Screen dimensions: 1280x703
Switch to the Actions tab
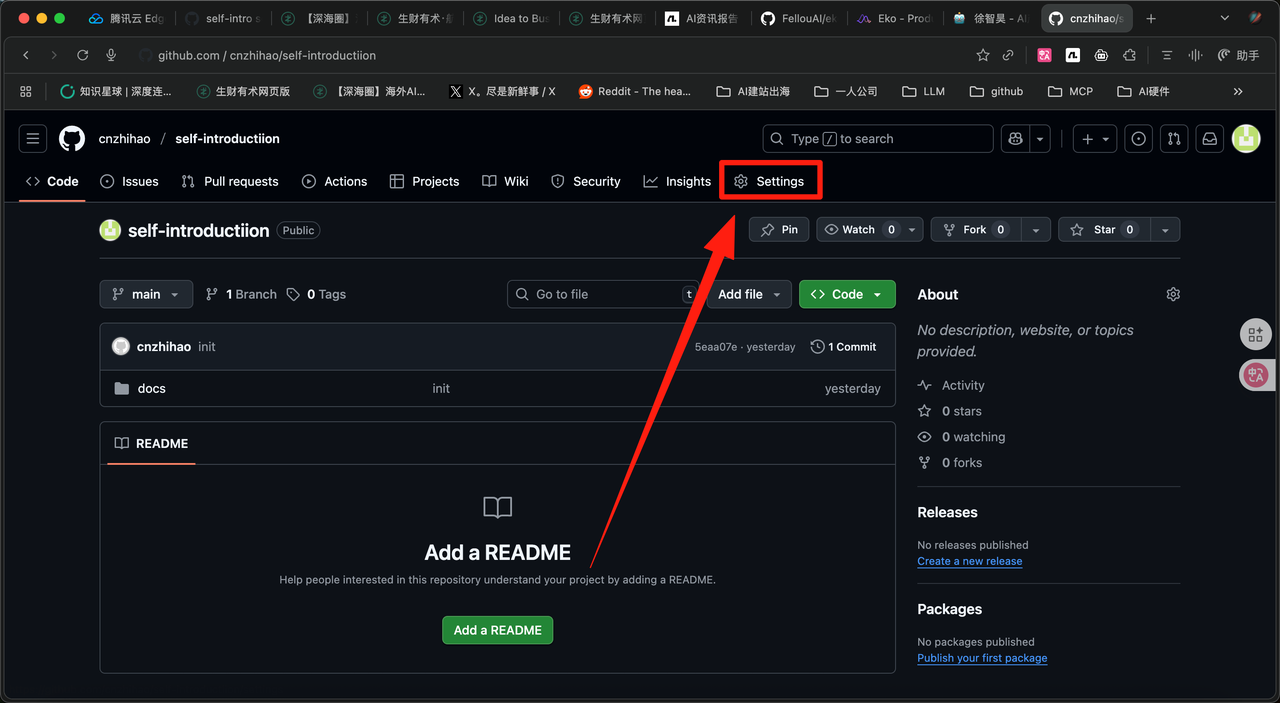335,181
